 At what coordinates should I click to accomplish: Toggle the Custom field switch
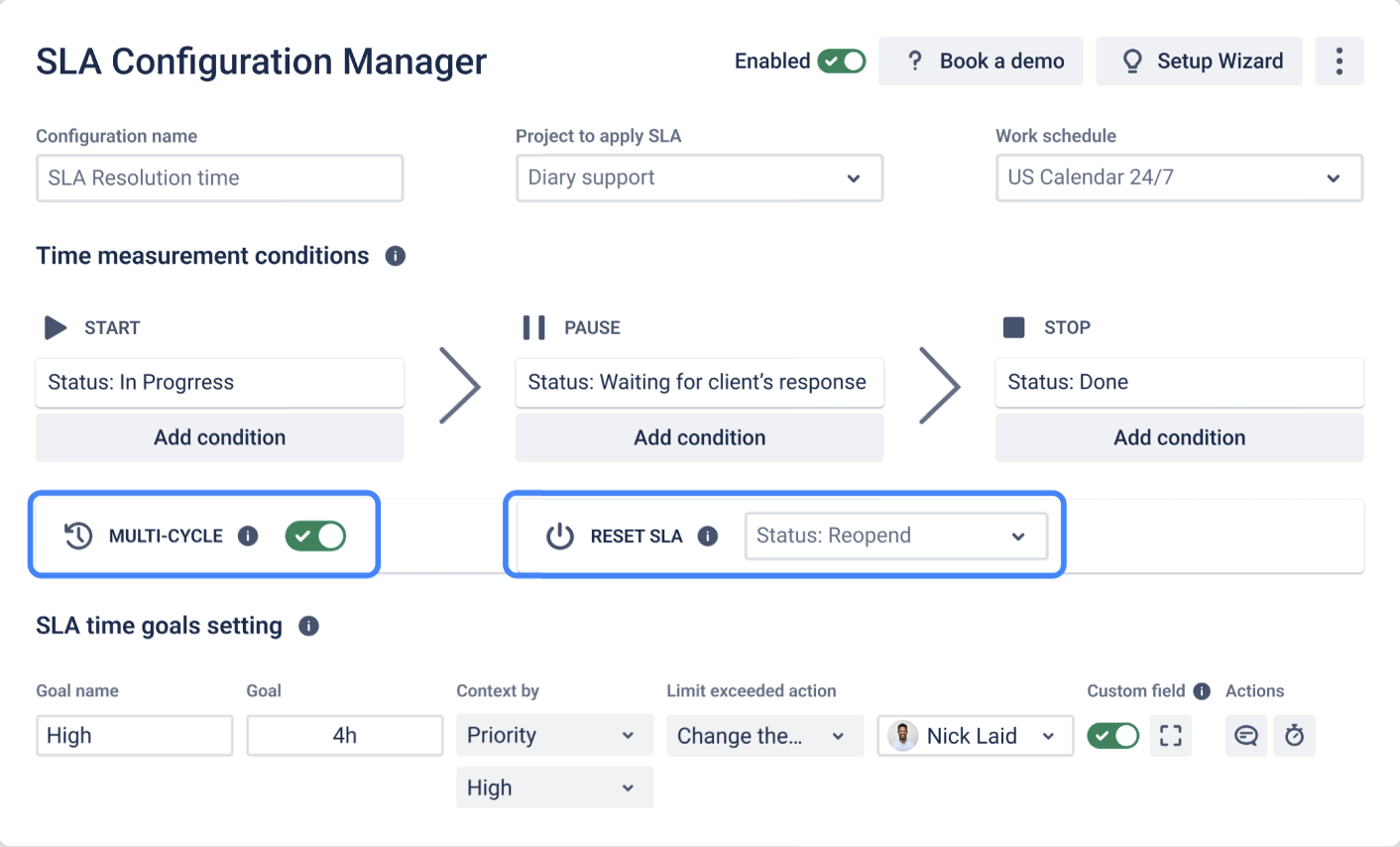(1113, 735)
